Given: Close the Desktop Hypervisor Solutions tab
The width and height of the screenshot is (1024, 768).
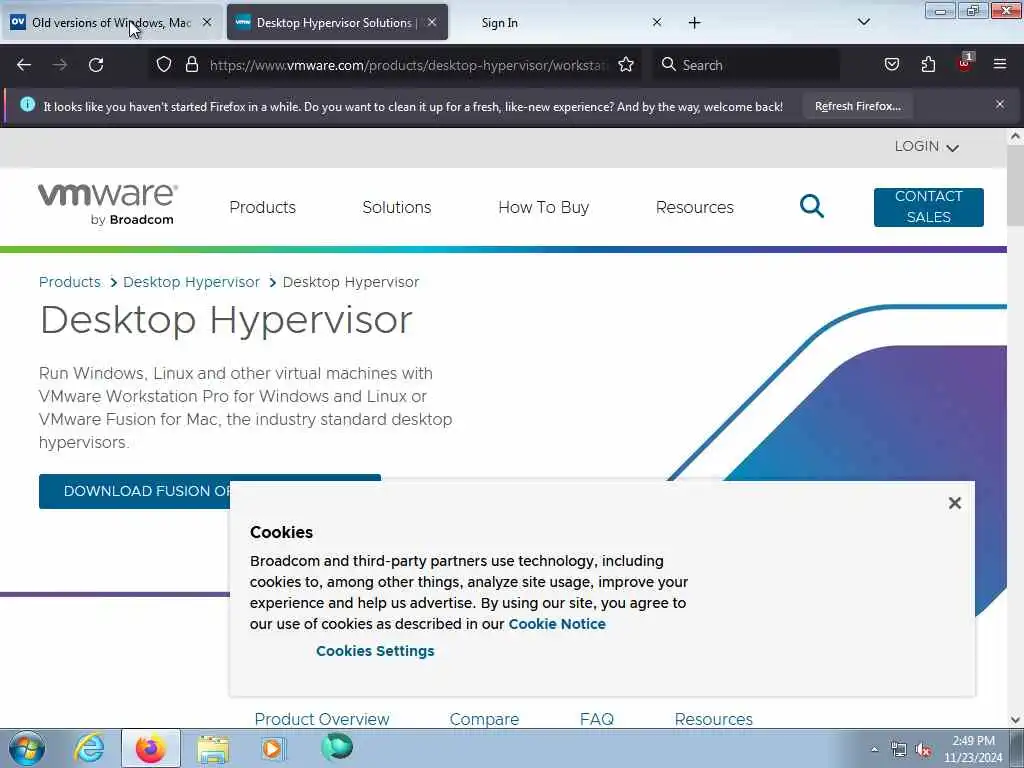Looking at the screenshot, I should [432, 22].
